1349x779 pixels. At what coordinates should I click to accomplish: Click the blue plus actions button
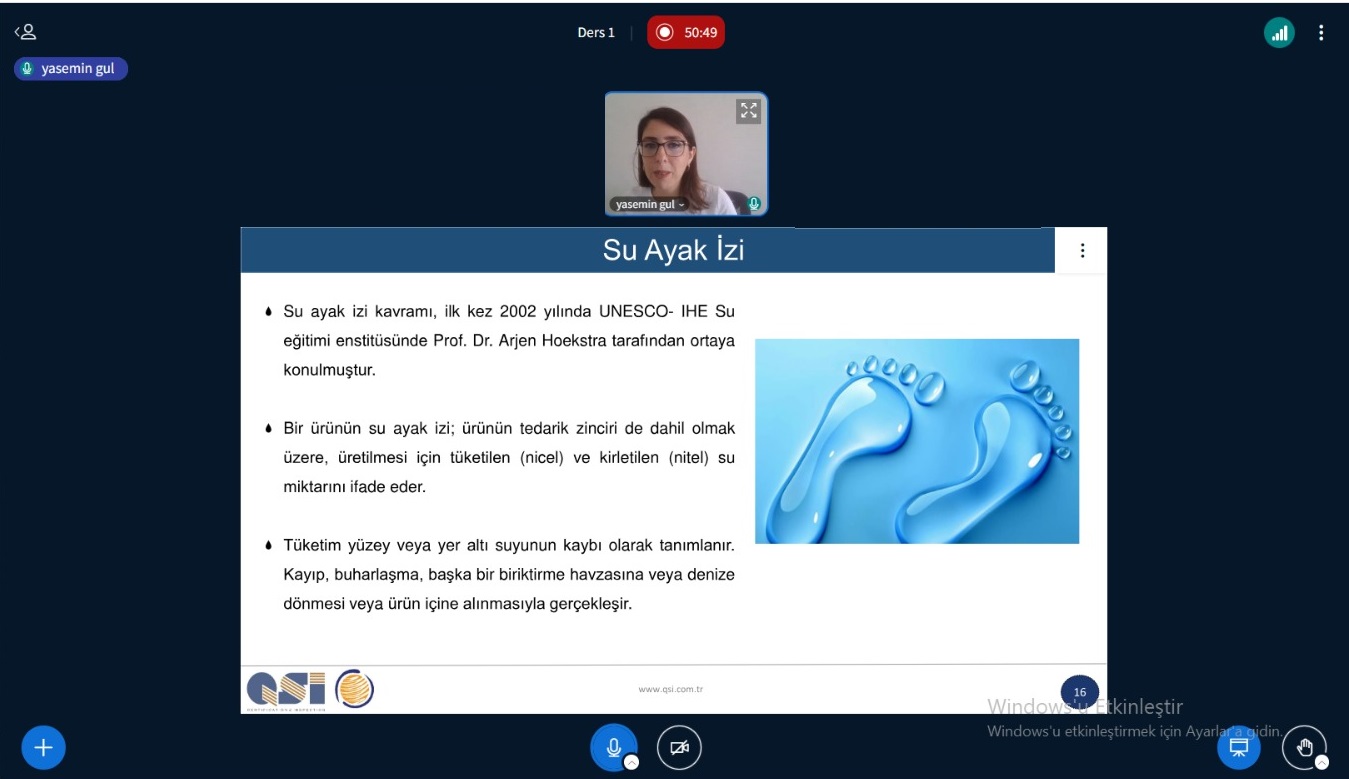43,747
